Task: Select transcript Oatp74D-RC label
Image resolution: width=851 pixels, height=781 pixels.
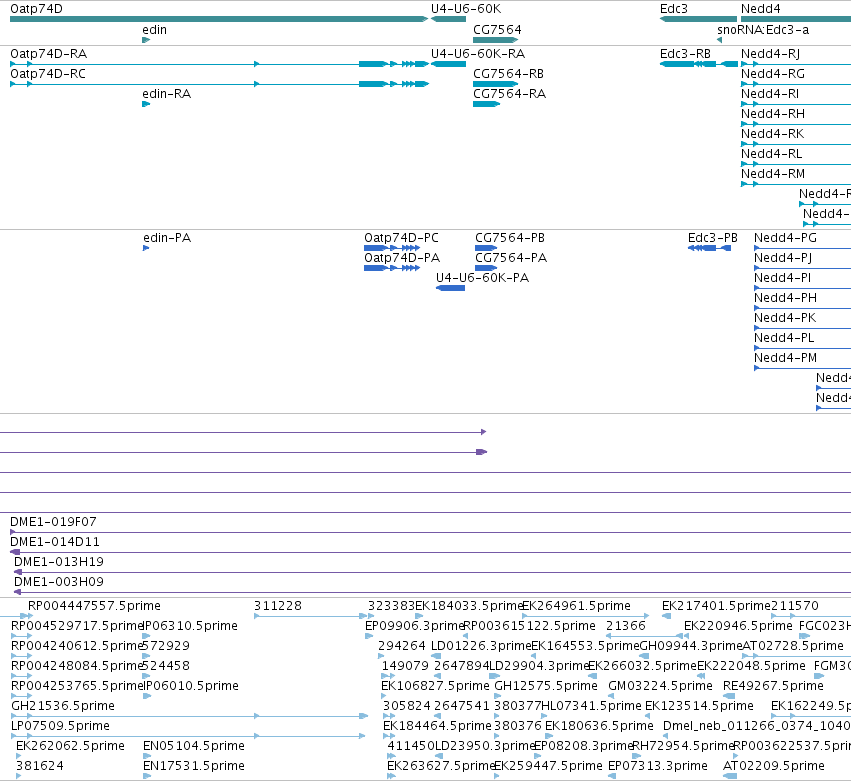Action: 48,74
